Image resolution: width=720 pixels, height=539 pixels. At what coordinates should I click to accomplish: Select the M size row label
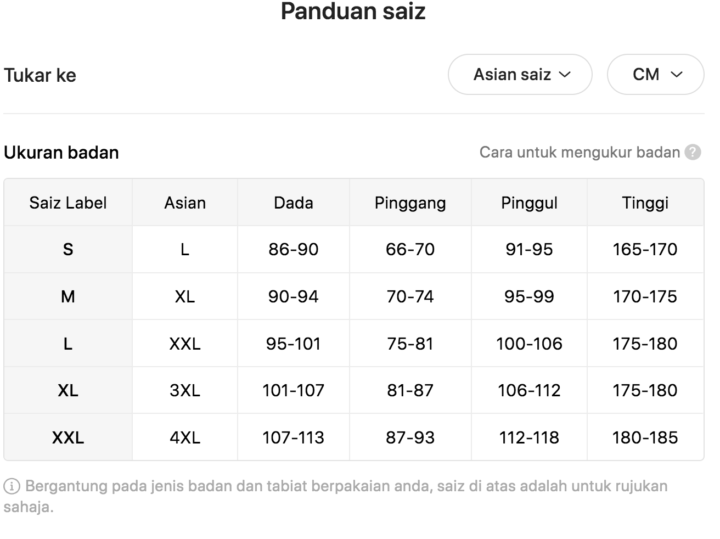[x=68, y=297]
